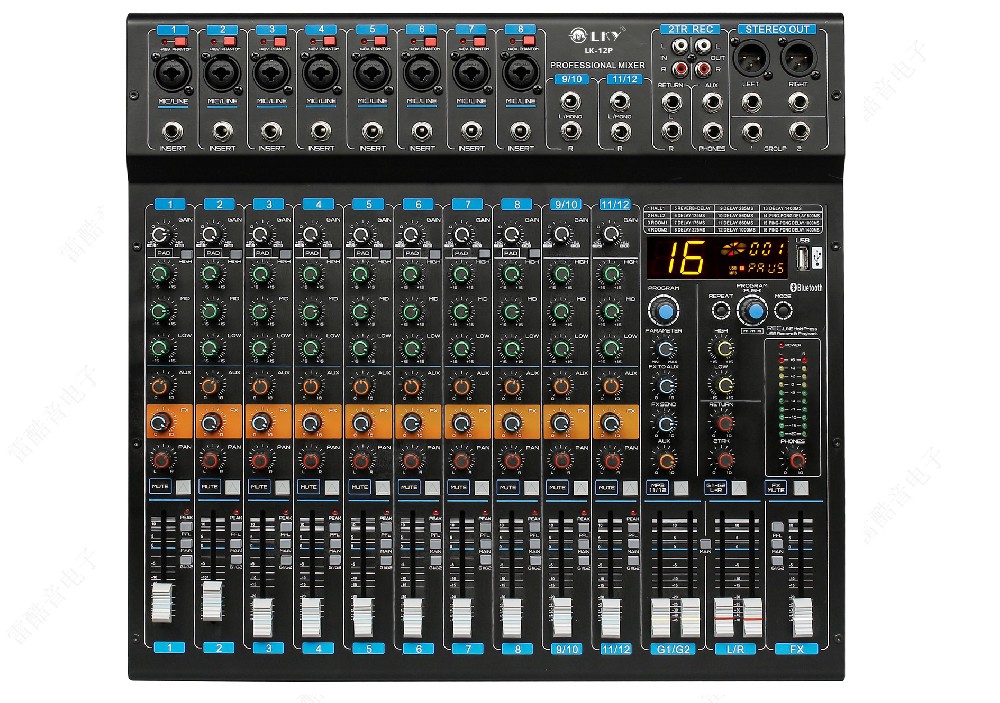The image size is (1000, 703).
Task: Click the channel 8 MIC/LINE combo input jack
Action: [520, 72]
